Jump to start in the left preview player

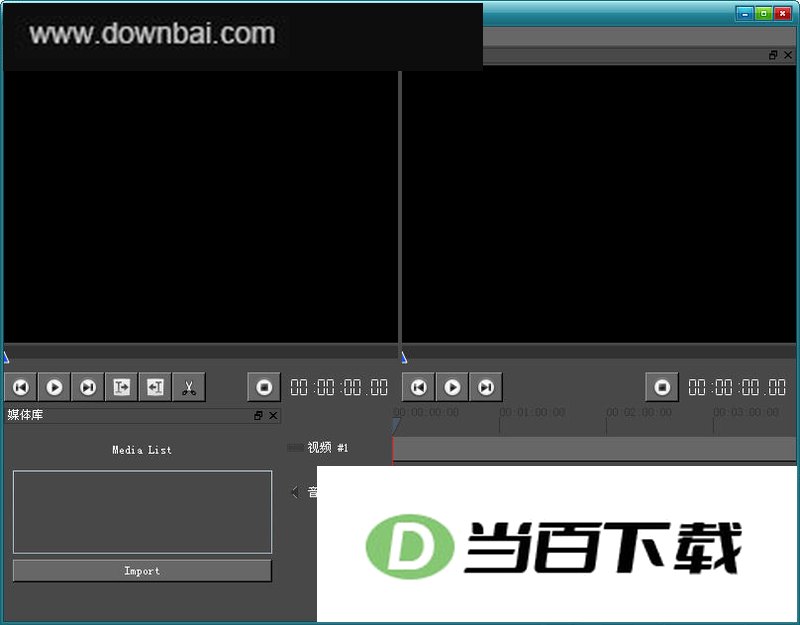point(21,387)
